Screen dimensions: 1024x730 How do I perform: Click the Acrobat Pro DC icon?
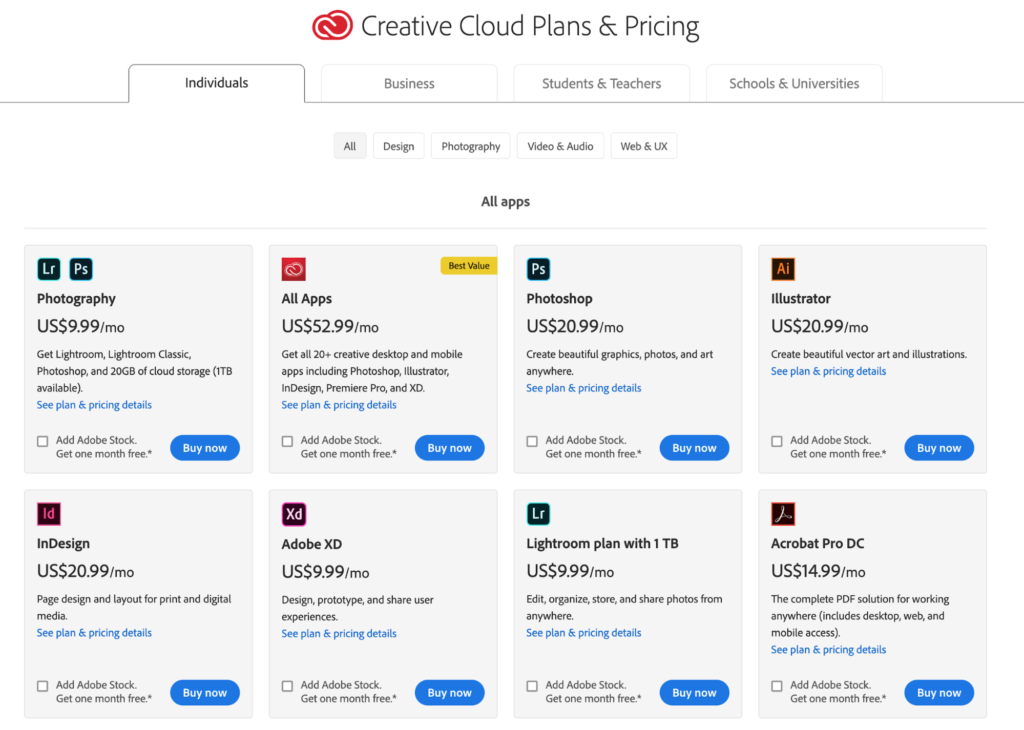[783, 514]
